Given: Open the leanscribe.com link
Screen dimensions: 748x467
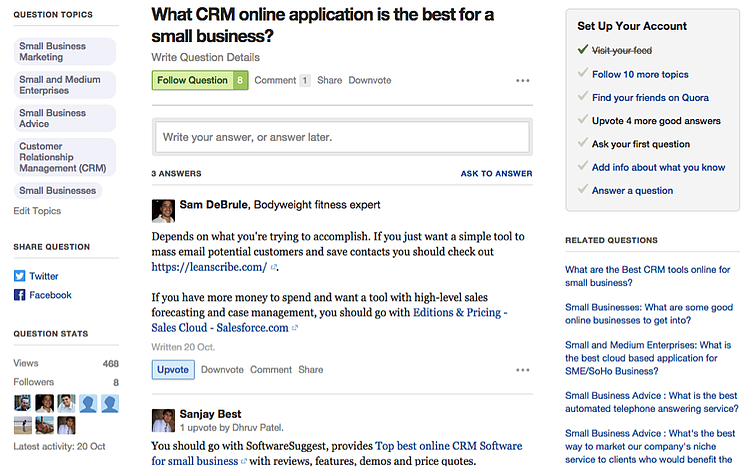Looking at the screenshot, I should point(209,267).
